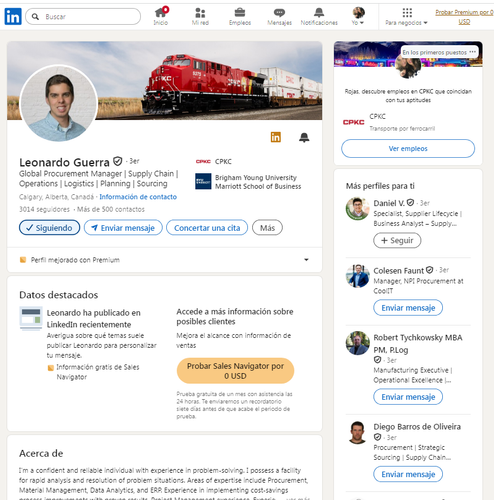Open Información de contacto

click(138, 197)
